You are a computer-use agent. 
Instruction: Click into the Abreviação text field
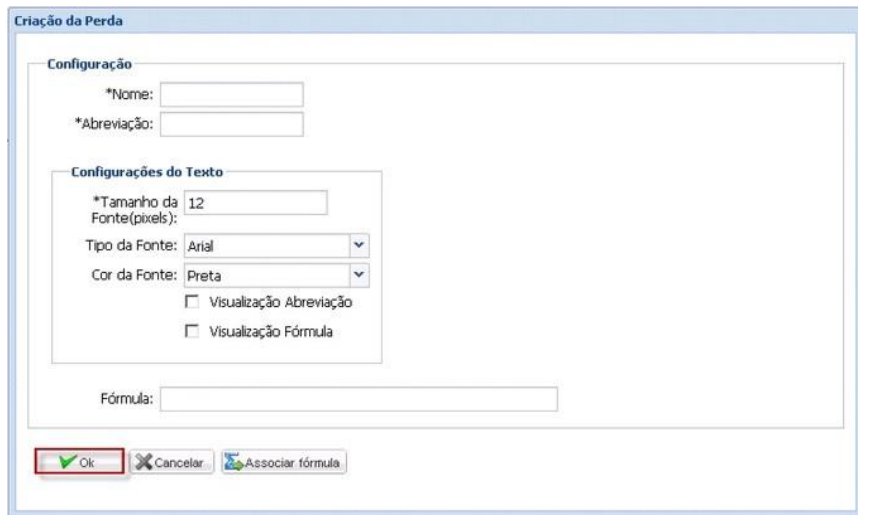click(231, 123)
